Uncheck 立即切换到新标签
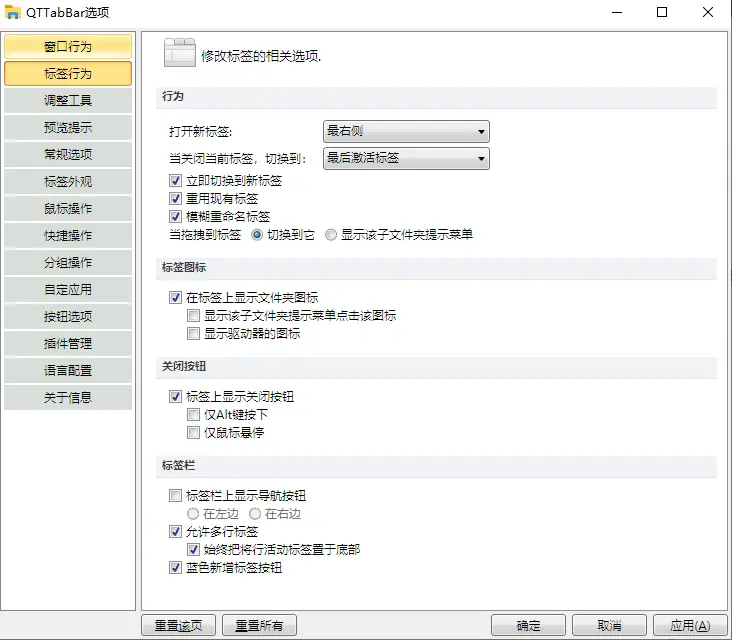732x640 pixels. [176, 181]
